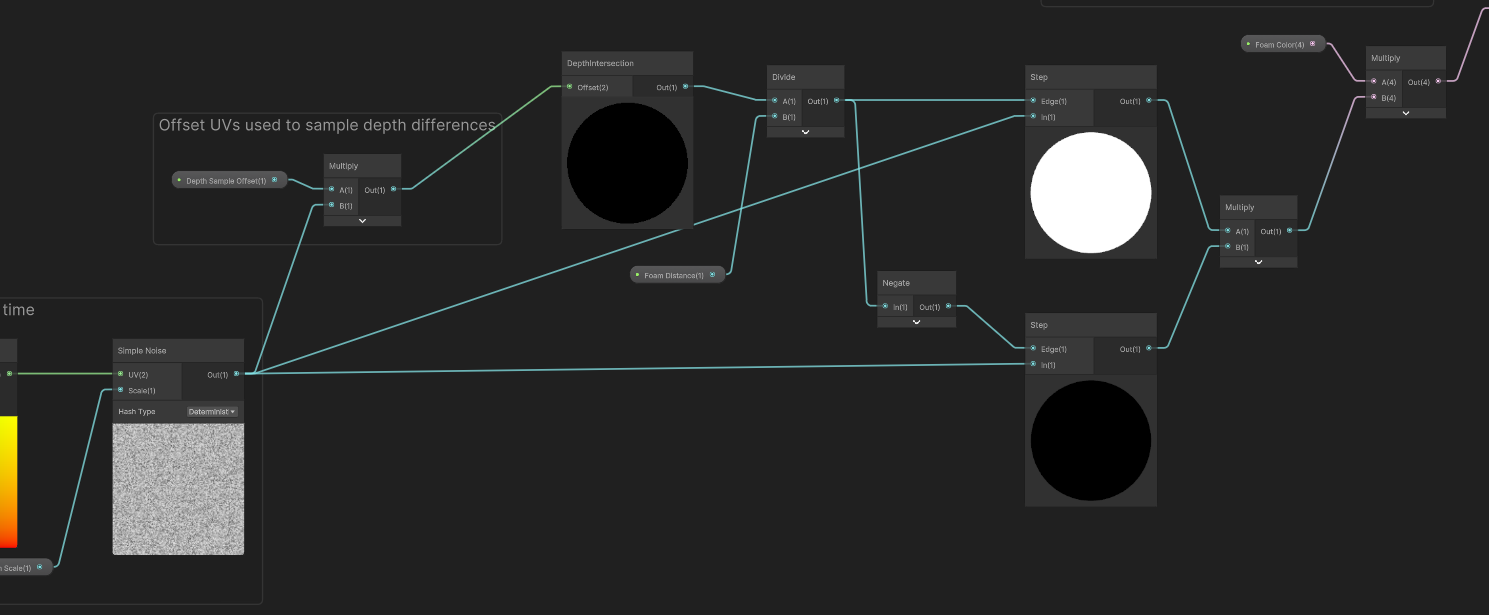
Task: Click the Out(1) port on DepthIntersection node
Action: (685, 87)
